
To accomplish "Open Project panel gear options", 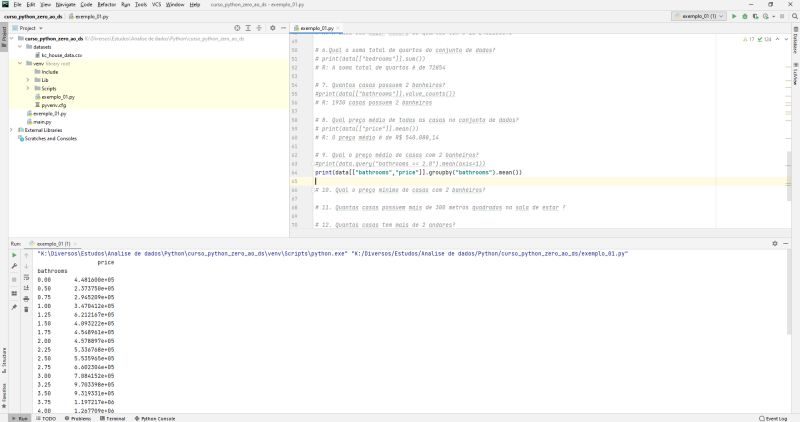I will pyautogui.click(x=272, y=28).
